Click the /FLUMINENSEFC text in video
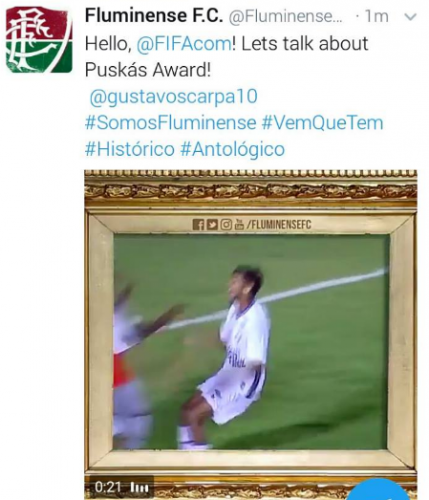Screen dimensions: 429x500 click(x=279, y=225)
